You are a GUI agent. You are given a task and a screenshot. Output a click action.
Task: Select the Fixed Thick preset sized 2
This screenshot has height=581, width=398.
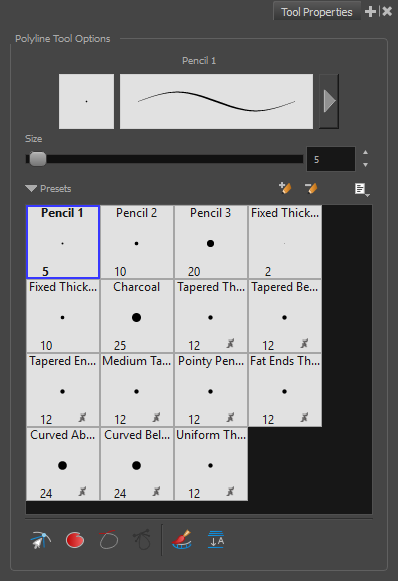tap(285, 242)
